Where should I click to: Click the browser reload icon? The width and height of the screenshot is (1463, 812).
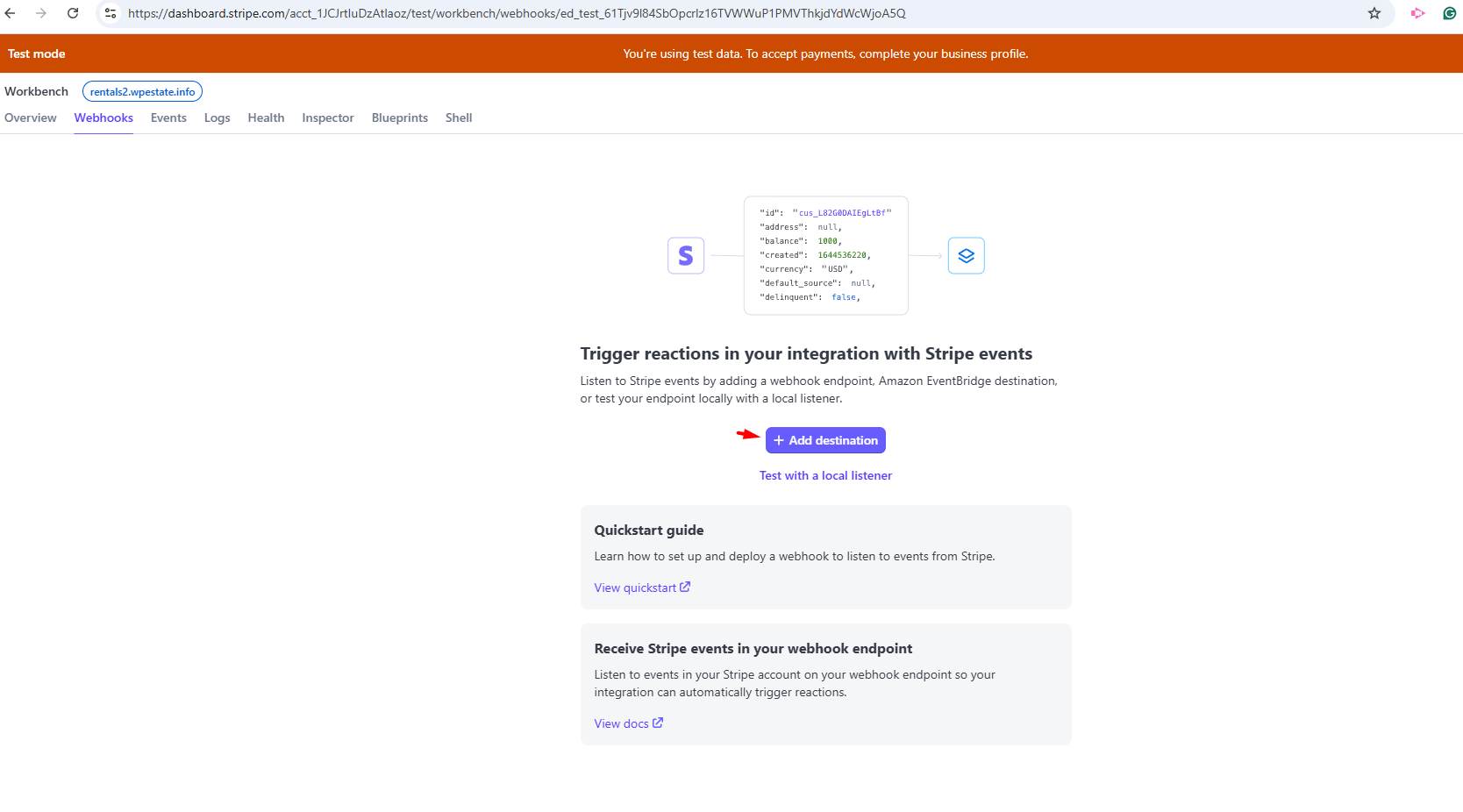pos(73,13)
